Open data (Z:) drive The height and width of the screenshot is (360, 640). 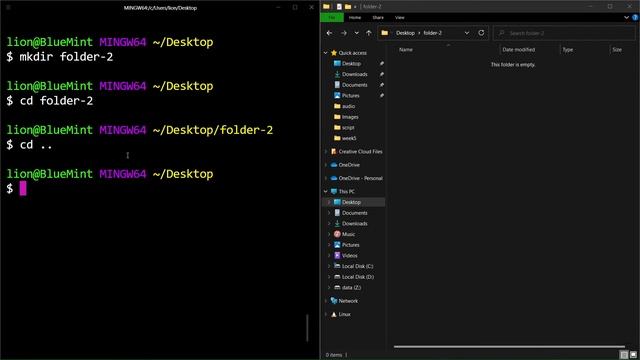coord(351,287)
